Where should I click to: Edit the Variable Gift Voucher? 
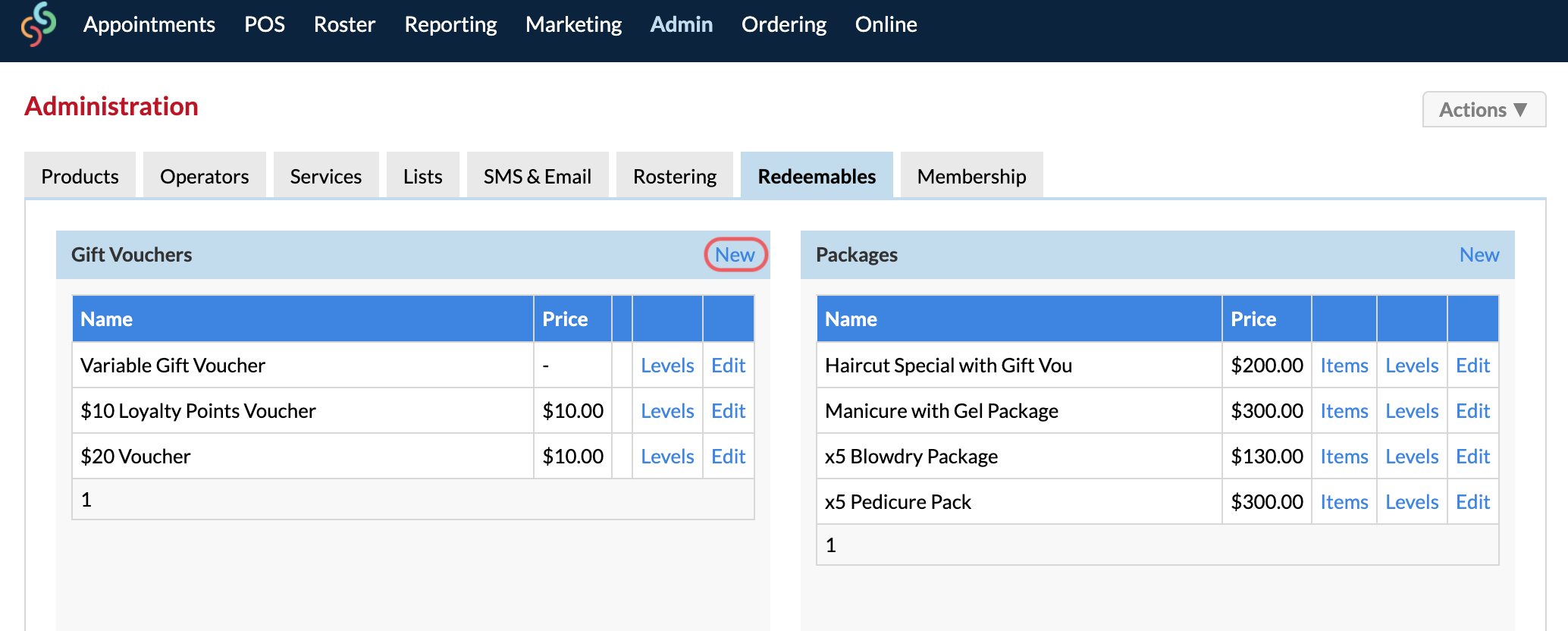point(728,366)
